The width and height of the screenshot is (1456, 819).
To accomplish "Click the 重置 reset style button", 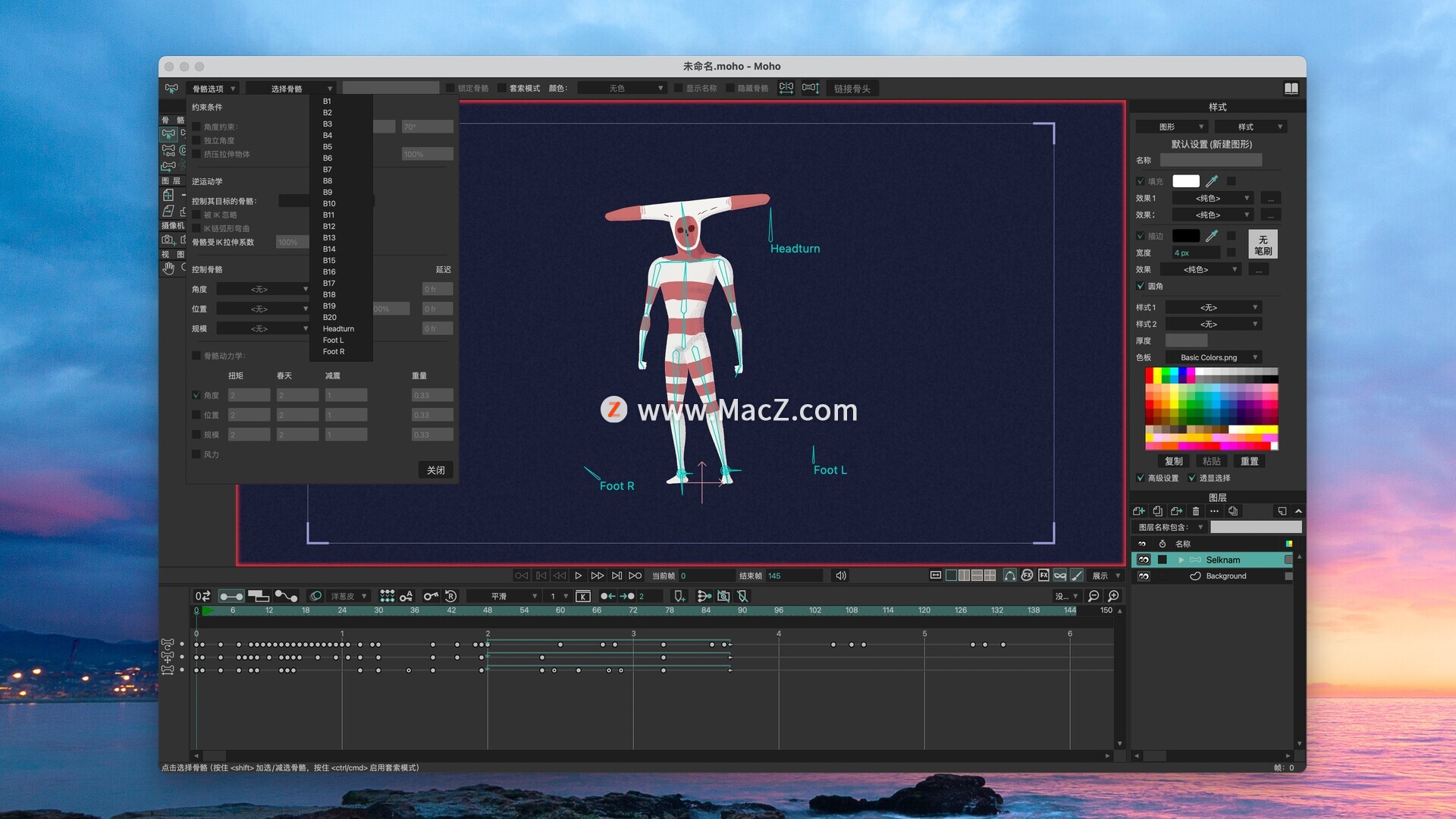I will click(1250, 461).
